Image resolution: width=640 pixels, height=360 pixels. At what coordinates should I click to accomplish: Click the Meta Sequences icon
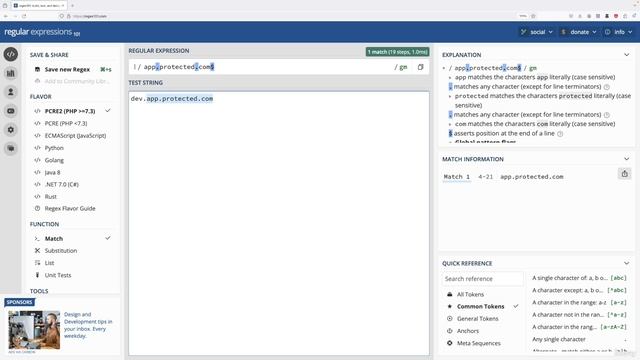coord(449,343)
